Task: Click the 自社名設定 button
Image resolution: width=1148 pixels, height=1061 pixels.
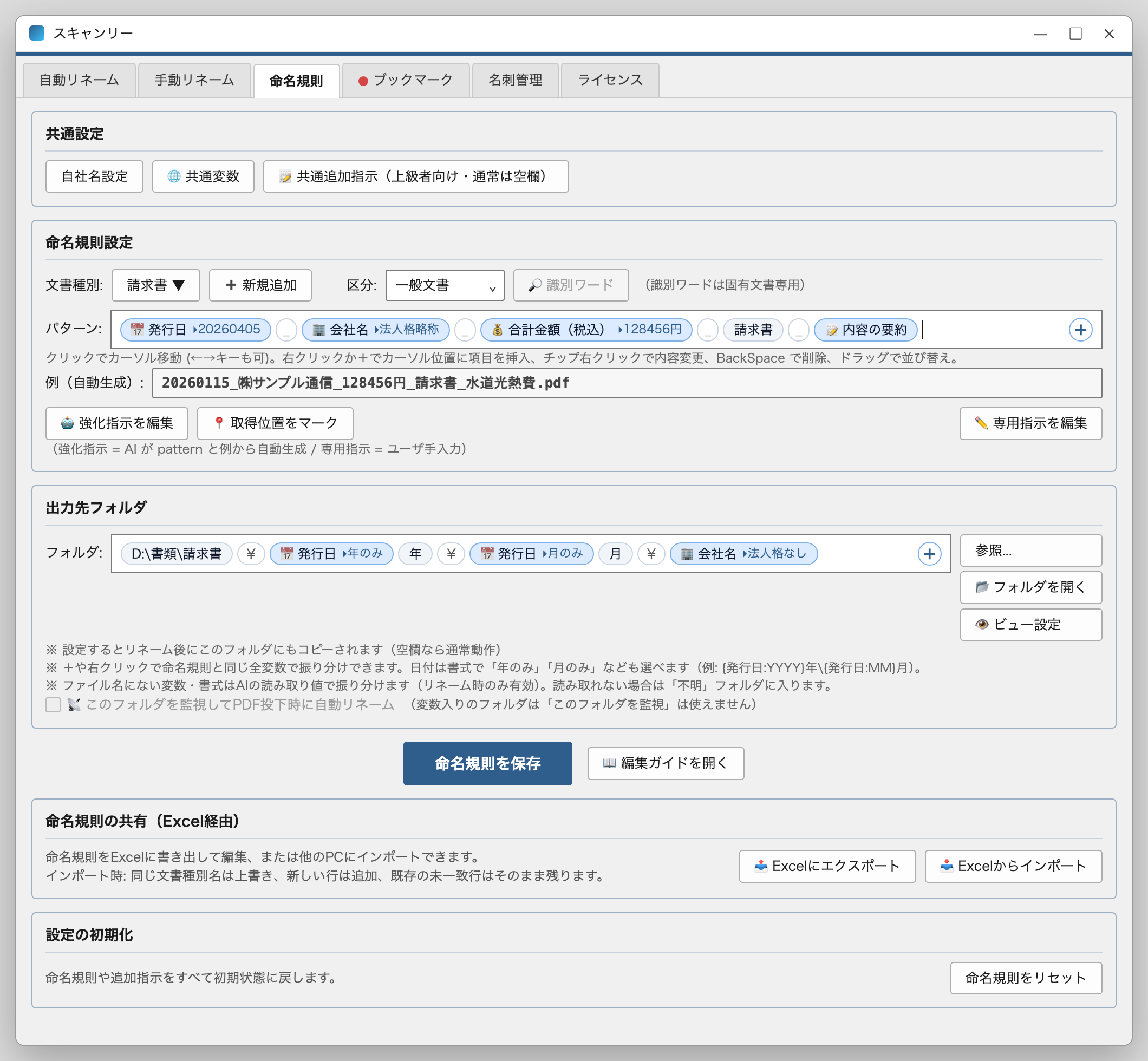Action: click(94, 176)
